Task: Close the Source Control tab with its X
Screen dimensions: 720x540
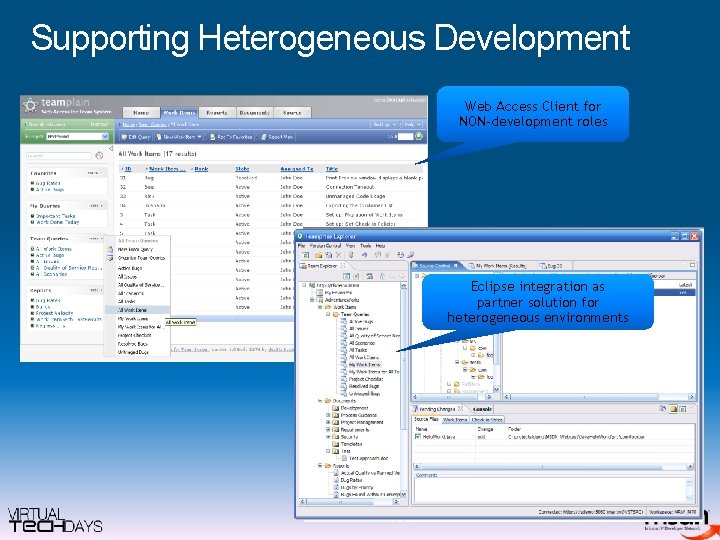Action: (456, 265)
